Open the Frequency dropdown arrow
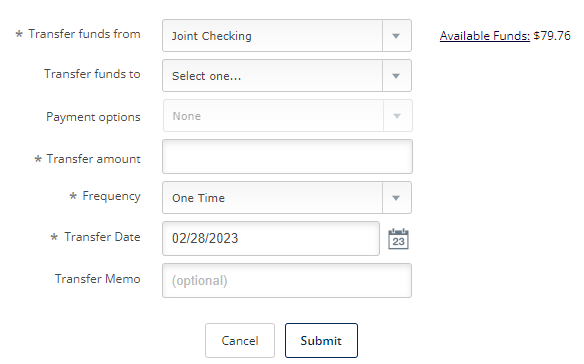This screenshot has width=584, height=364. pos(396,198)
